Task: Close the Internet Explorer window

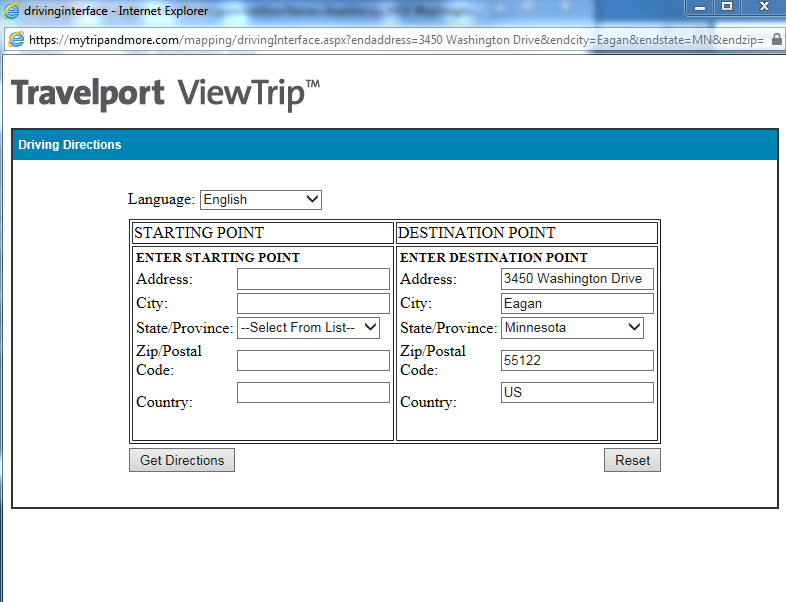Action: 764,8
